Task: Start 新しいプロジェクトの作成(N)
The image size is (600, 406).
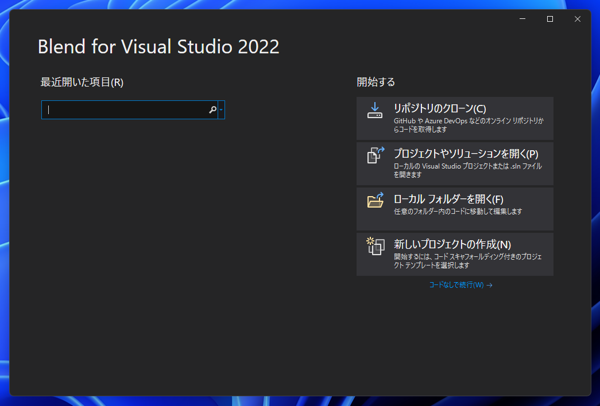Action: click(x=455, y=254)
